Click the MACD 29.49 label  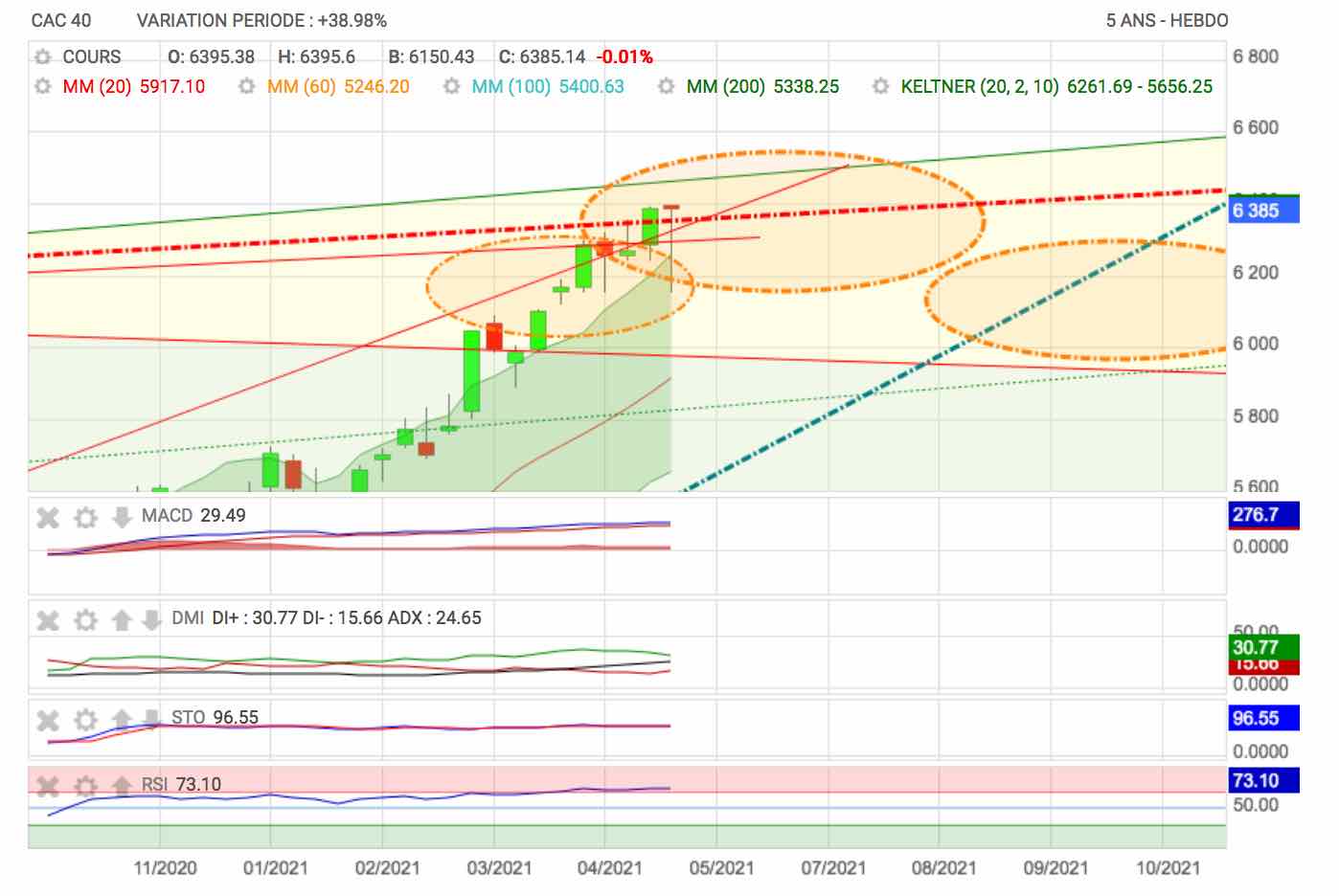pos(193,516)
